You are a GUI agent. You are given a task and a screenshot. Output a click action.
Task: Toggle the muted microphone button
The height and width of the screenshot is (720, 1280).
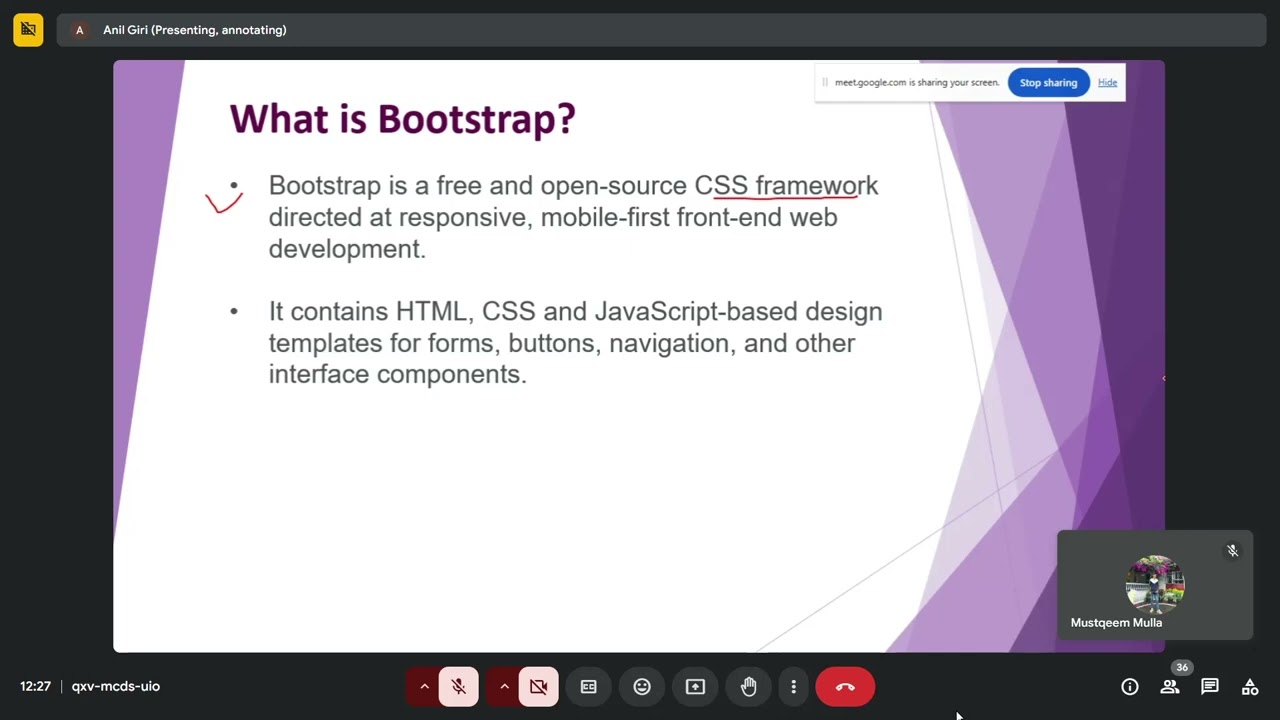click(x=458, y=687)
